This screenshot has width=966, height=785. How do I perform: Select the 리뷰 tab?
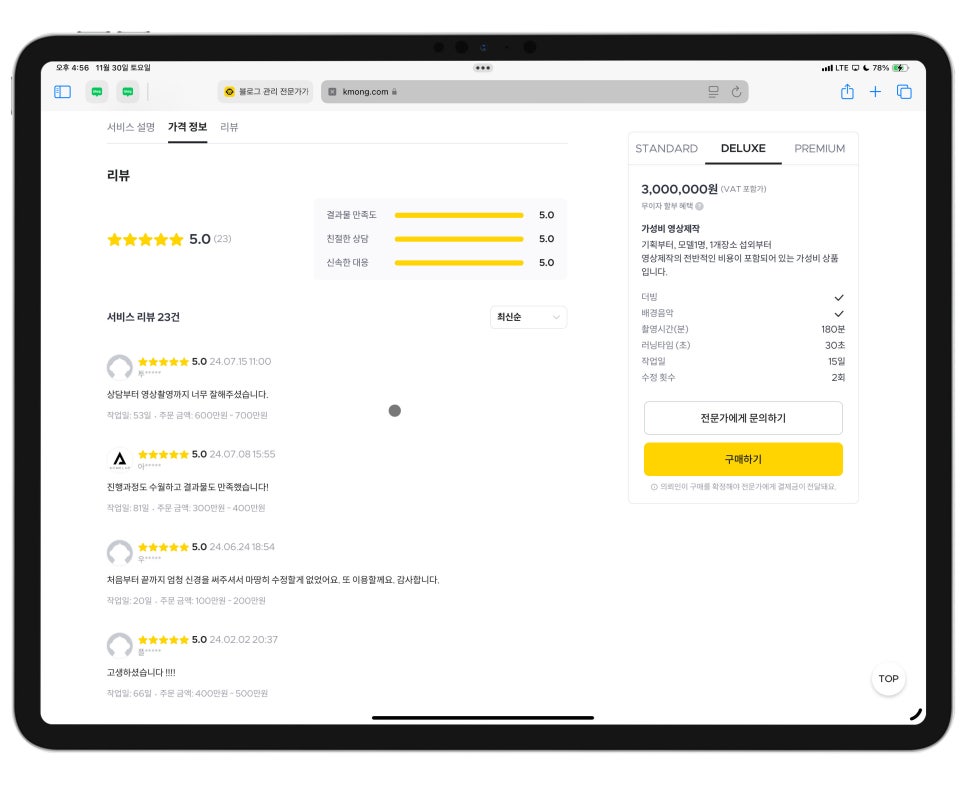(x=229, y=127)
